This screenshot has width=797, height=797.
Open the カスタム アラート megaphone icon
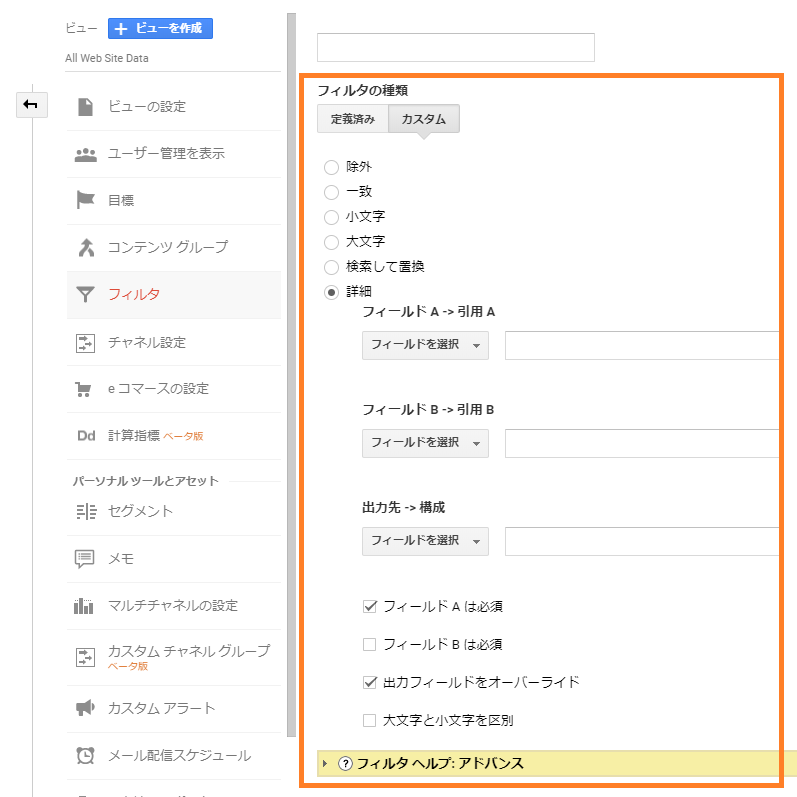85,708
